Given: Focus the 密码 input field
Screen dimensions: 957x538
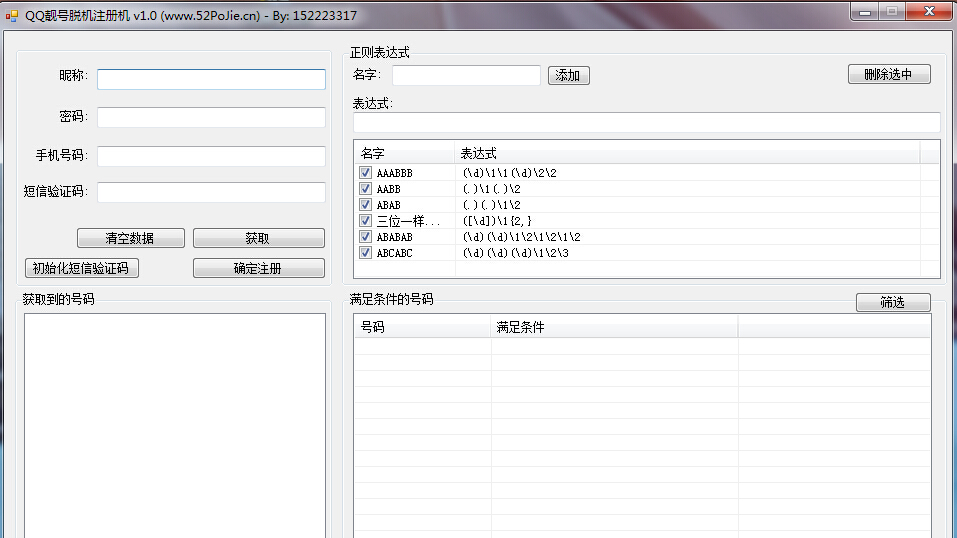Looking at the screenshot, I should point(211,117).
